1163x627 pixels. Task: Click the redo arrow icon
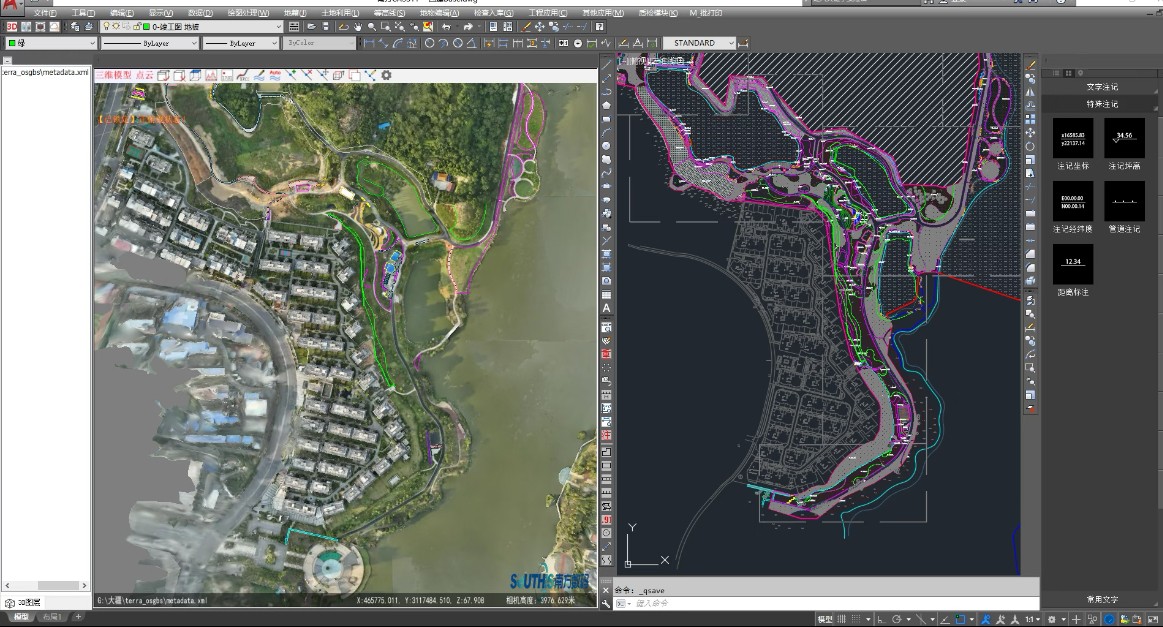[468, 27]
